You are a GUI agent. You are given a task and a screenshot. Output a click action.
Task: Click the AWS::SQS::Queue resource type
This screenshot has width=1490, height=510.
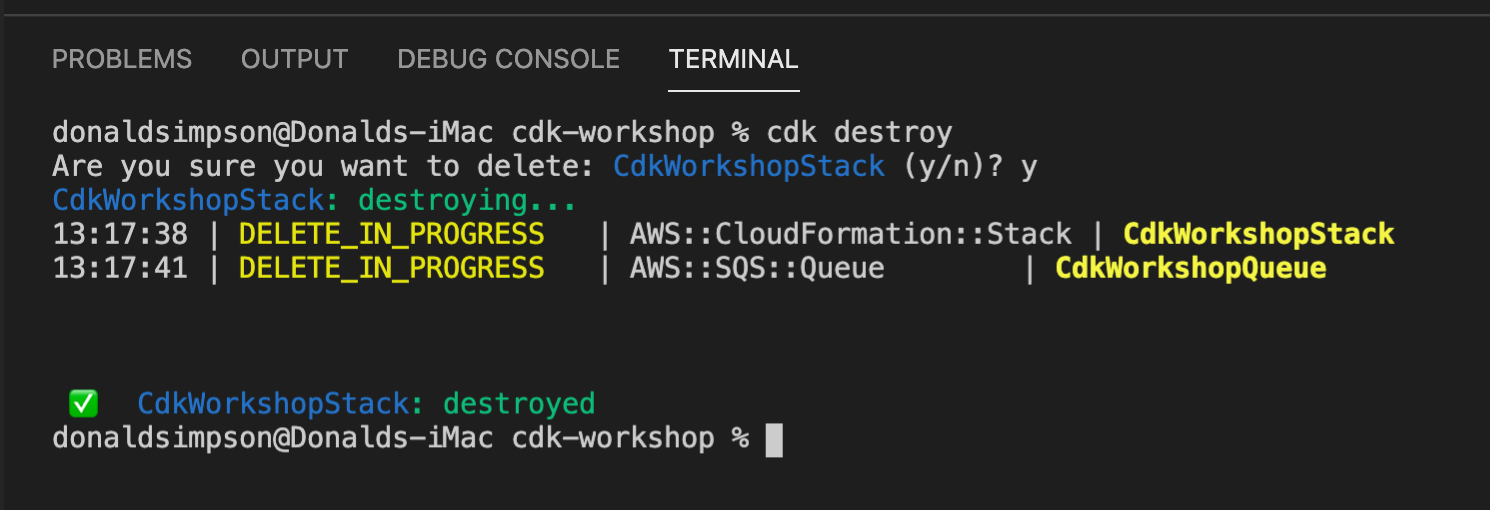[x=757, y=268]
